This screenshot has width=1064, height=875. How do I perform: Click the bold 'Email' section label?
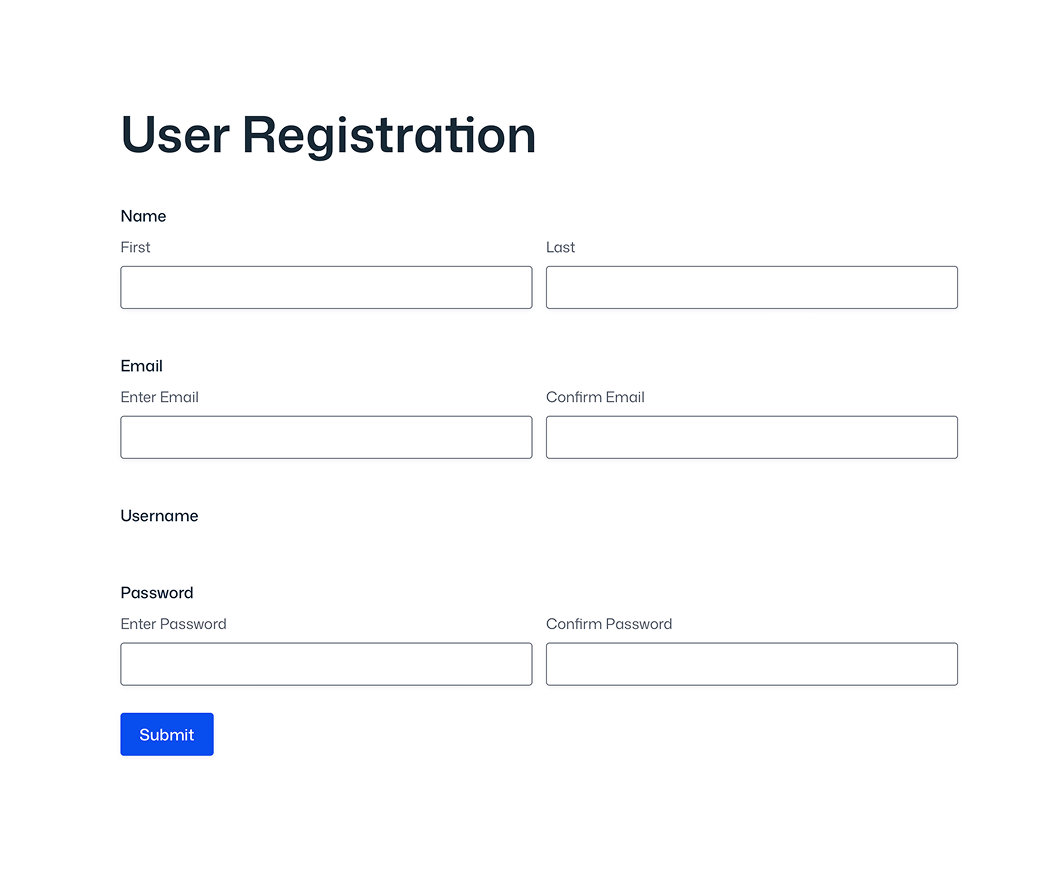tap(141, 366)
